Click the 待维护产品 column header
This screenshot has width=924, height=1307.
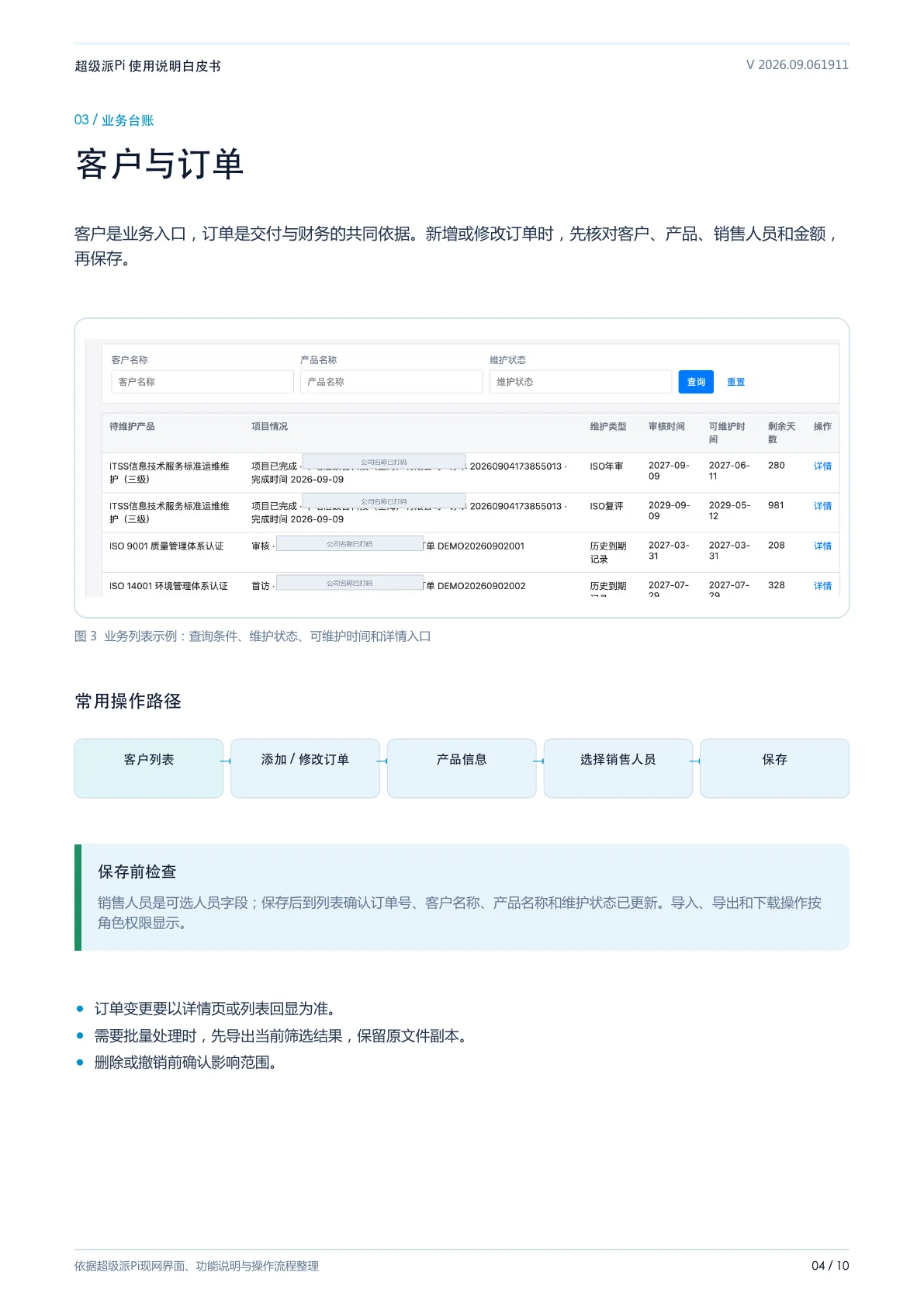click(x=132, y=427)
